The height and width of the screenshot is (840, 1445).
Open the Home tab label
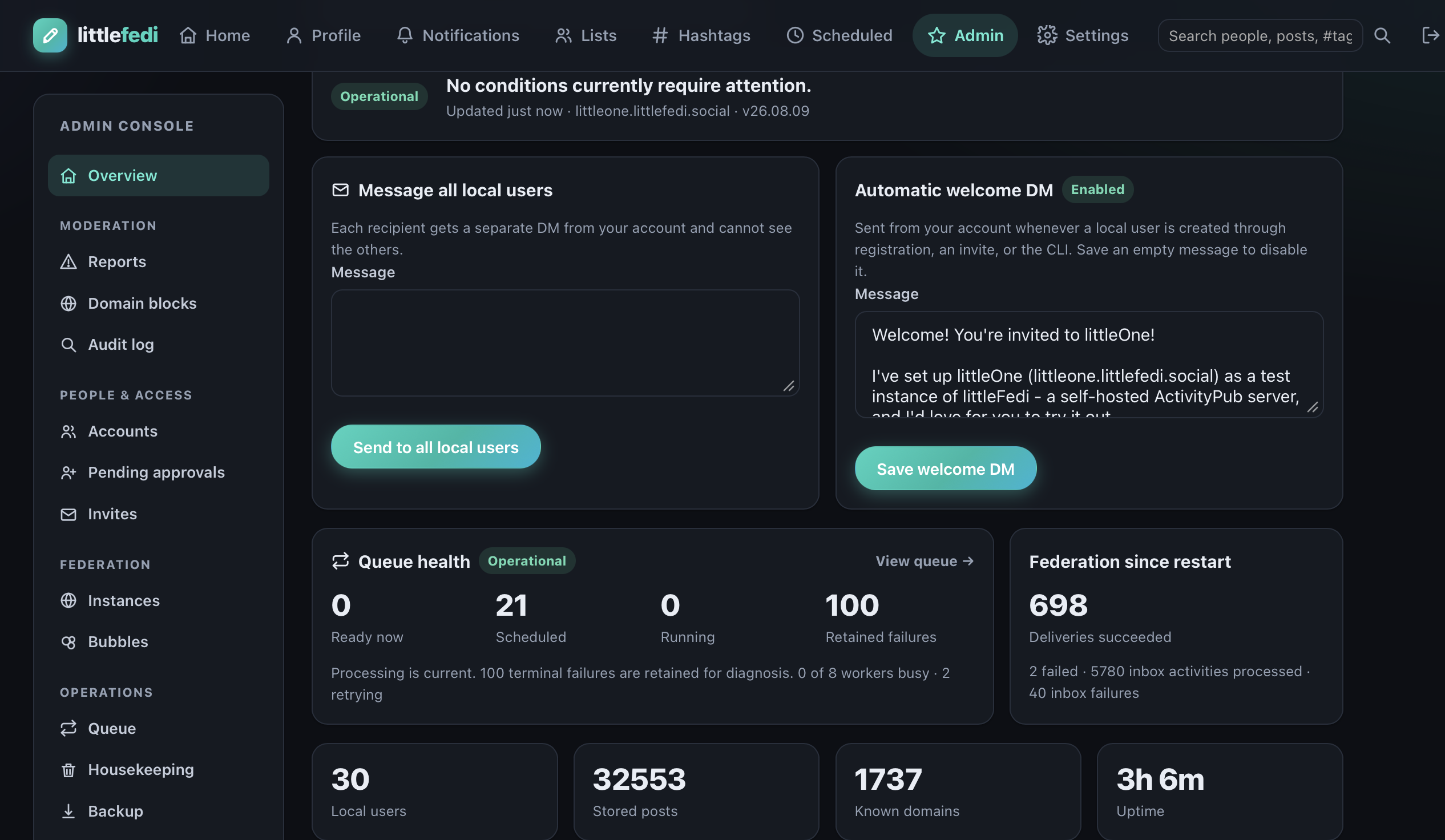(x=228, y=35)
